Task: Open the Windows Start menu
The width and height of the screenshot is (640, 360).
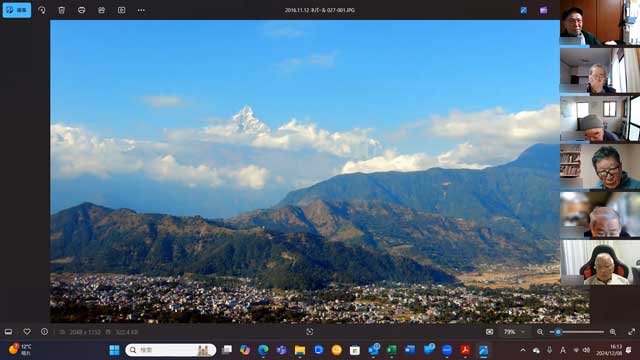Action: 114,350
